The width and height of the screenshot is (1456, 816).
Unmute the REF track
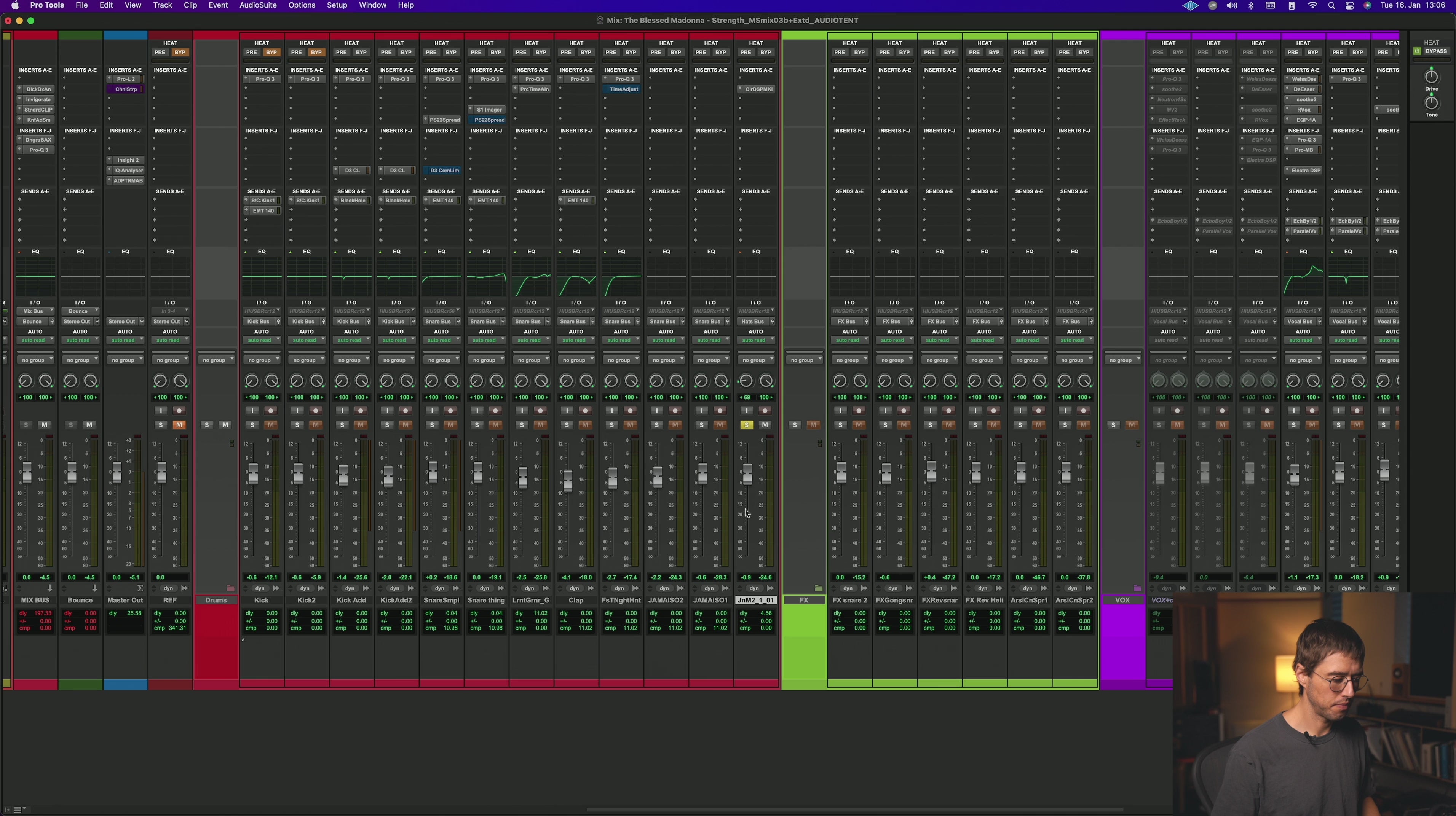(x=179, y=425)
